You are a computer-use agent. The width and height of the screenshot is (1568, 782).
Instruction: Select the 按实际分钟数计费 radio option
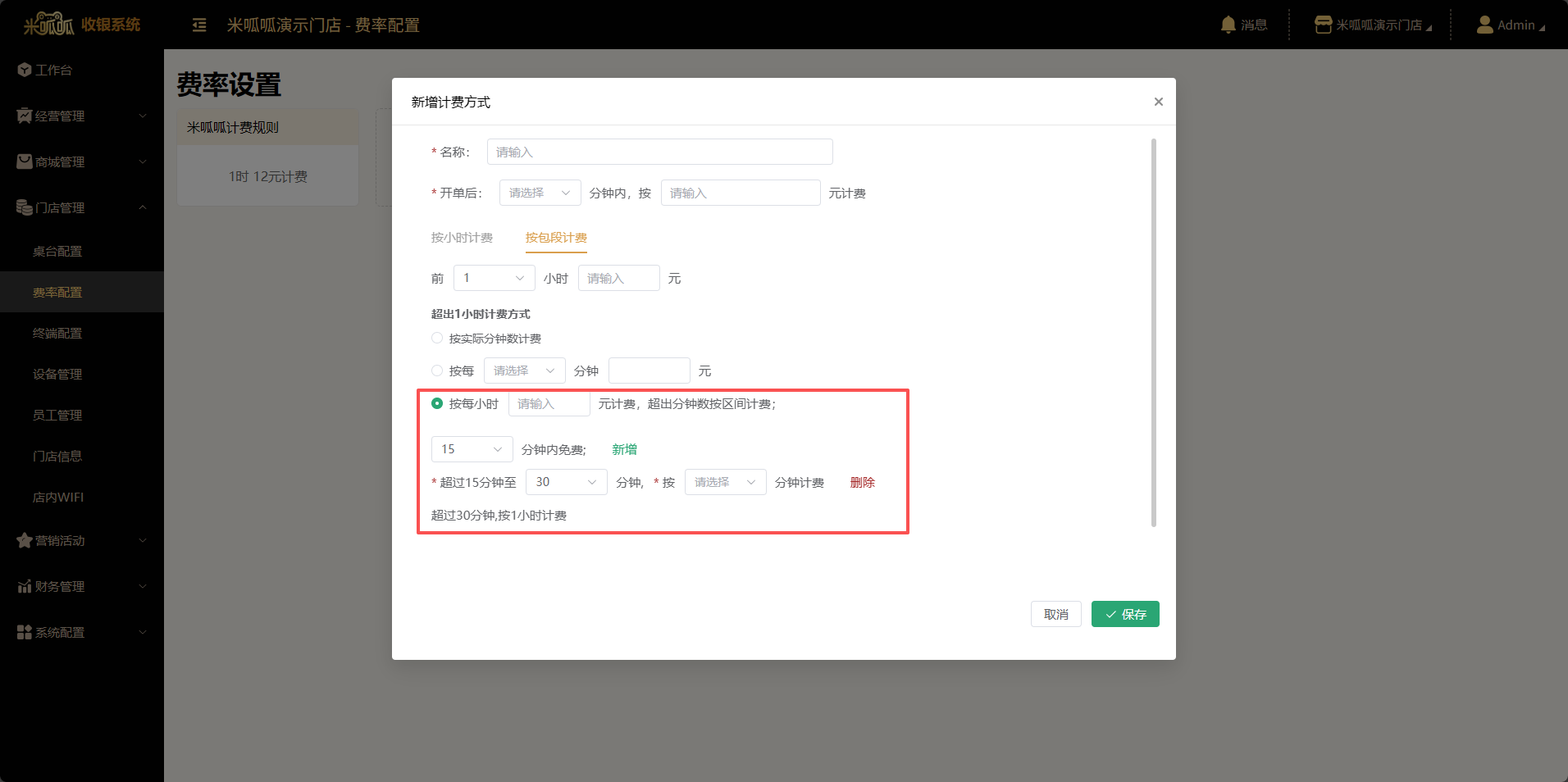tap(437, 339)
